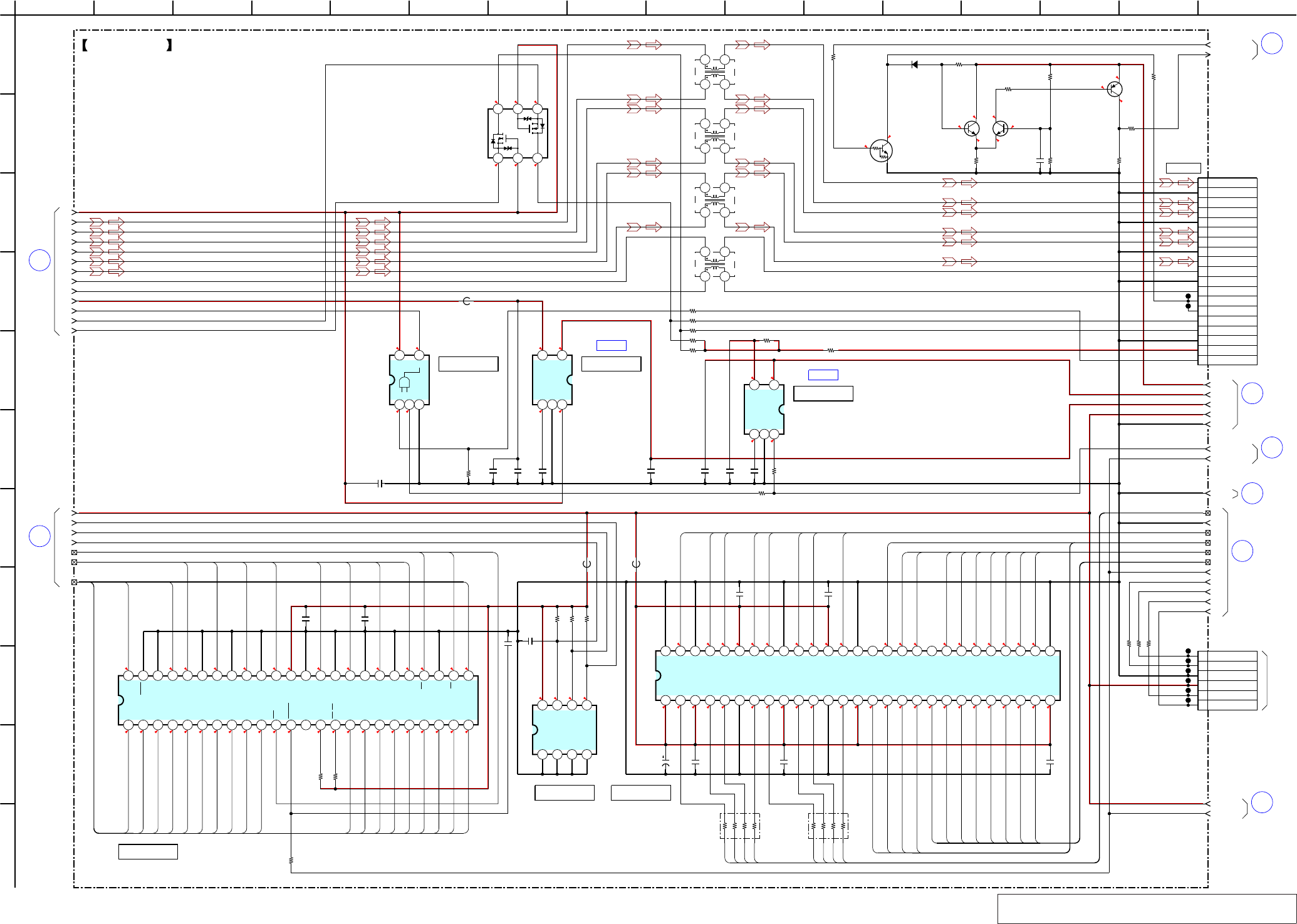Click the lowest of the four filter coils
Viewport: 1297px width, 924px height.
[715, 264]
